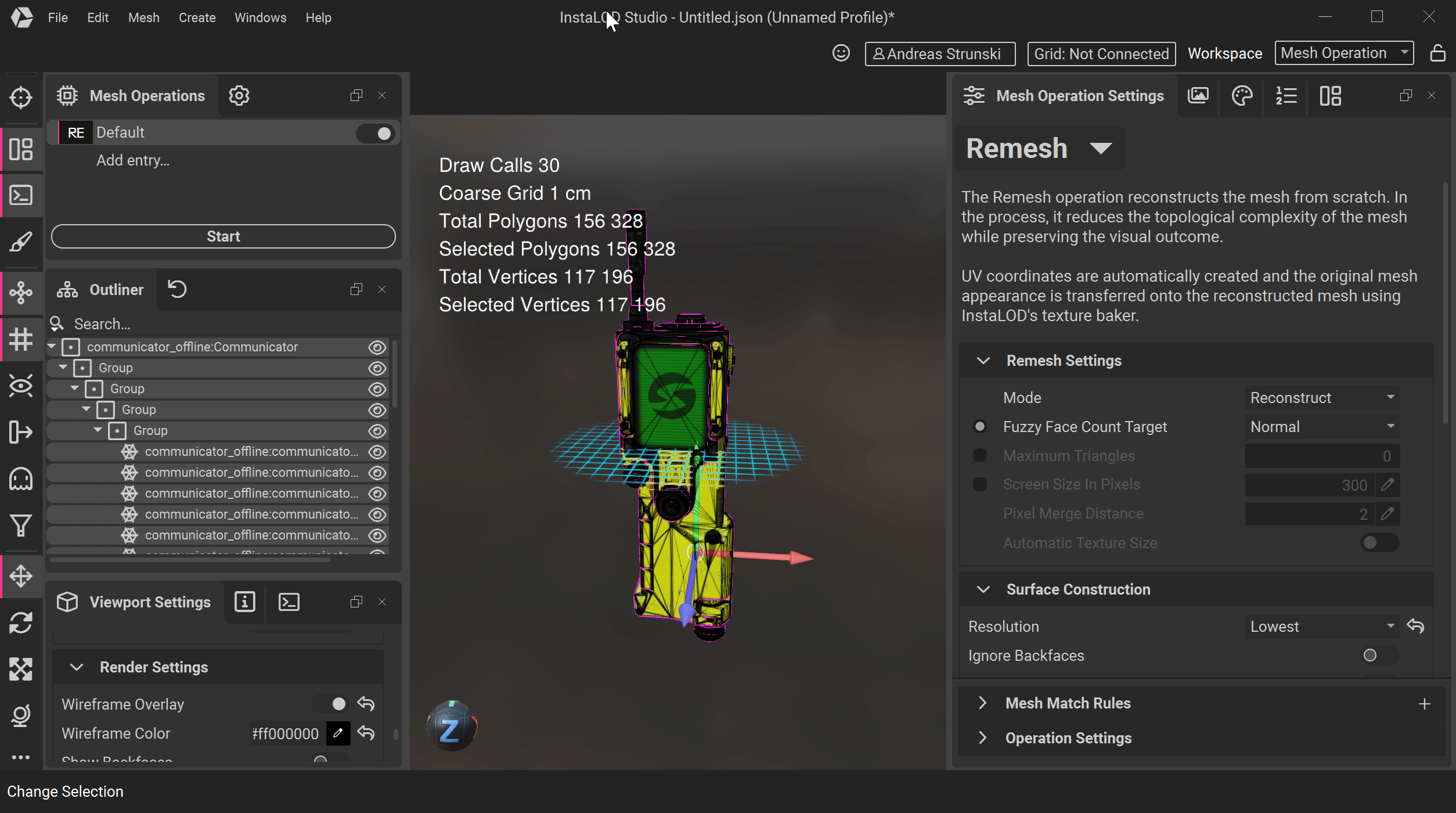Hide the communicator_offline:Communicator root node
Viewport: 1456px width, 813px height.
coord(377,347)
